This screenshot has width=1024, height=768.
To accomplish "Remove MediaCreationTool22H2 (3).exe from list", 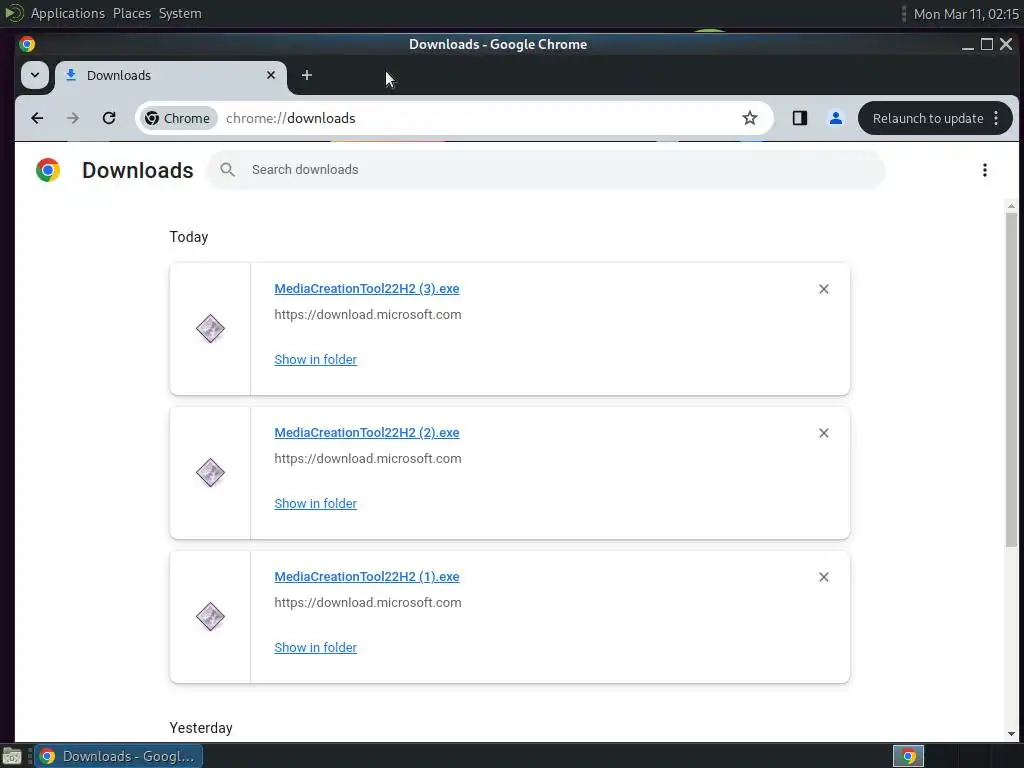I will [x=824, y=289].
